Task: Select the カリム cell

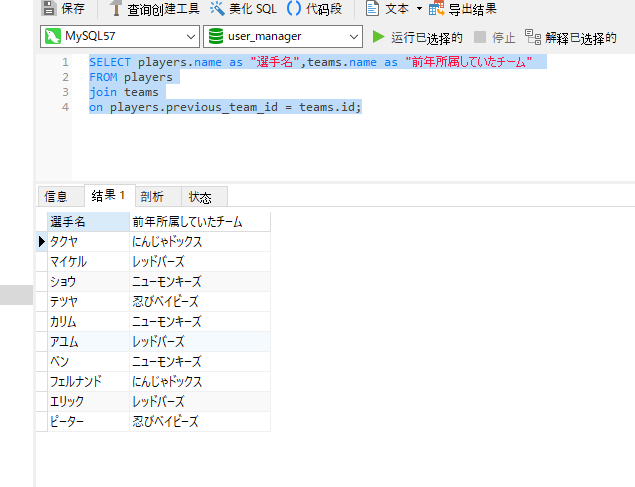Action: (88, 322)
